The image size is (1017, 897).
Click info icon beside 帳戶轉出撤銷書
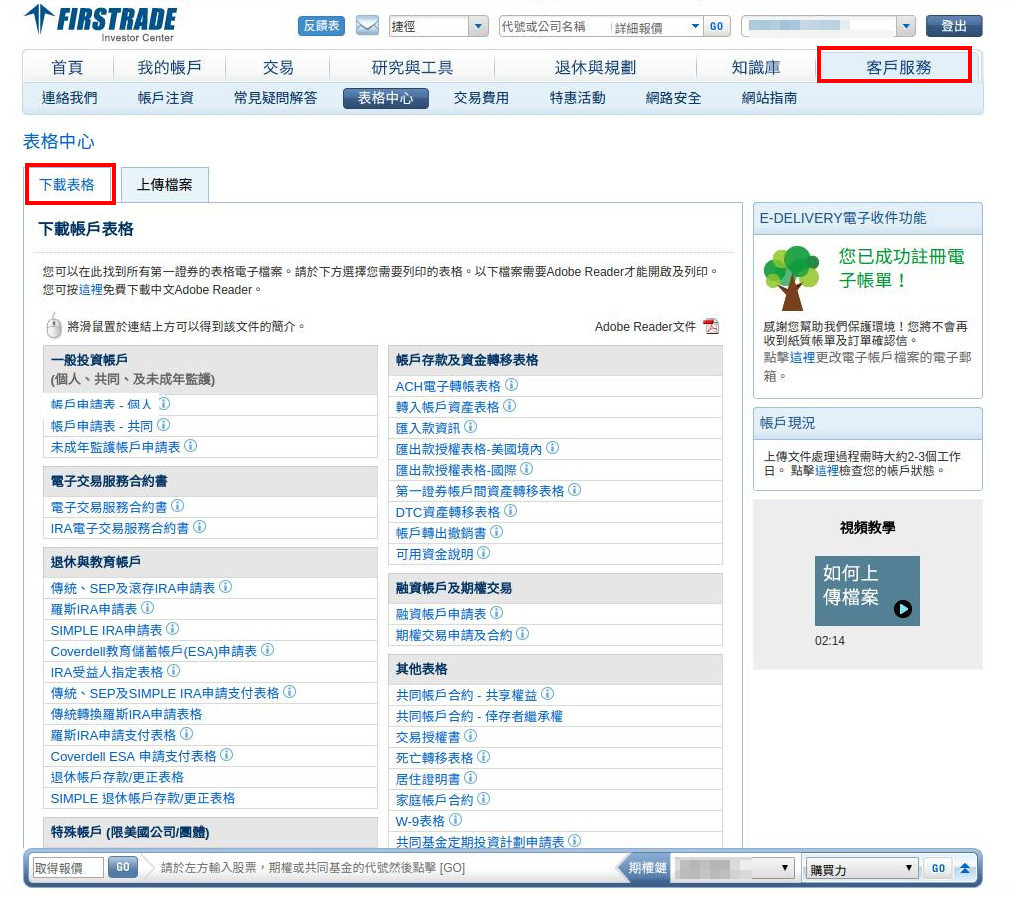pyautogui.click(x=497, y=531)
